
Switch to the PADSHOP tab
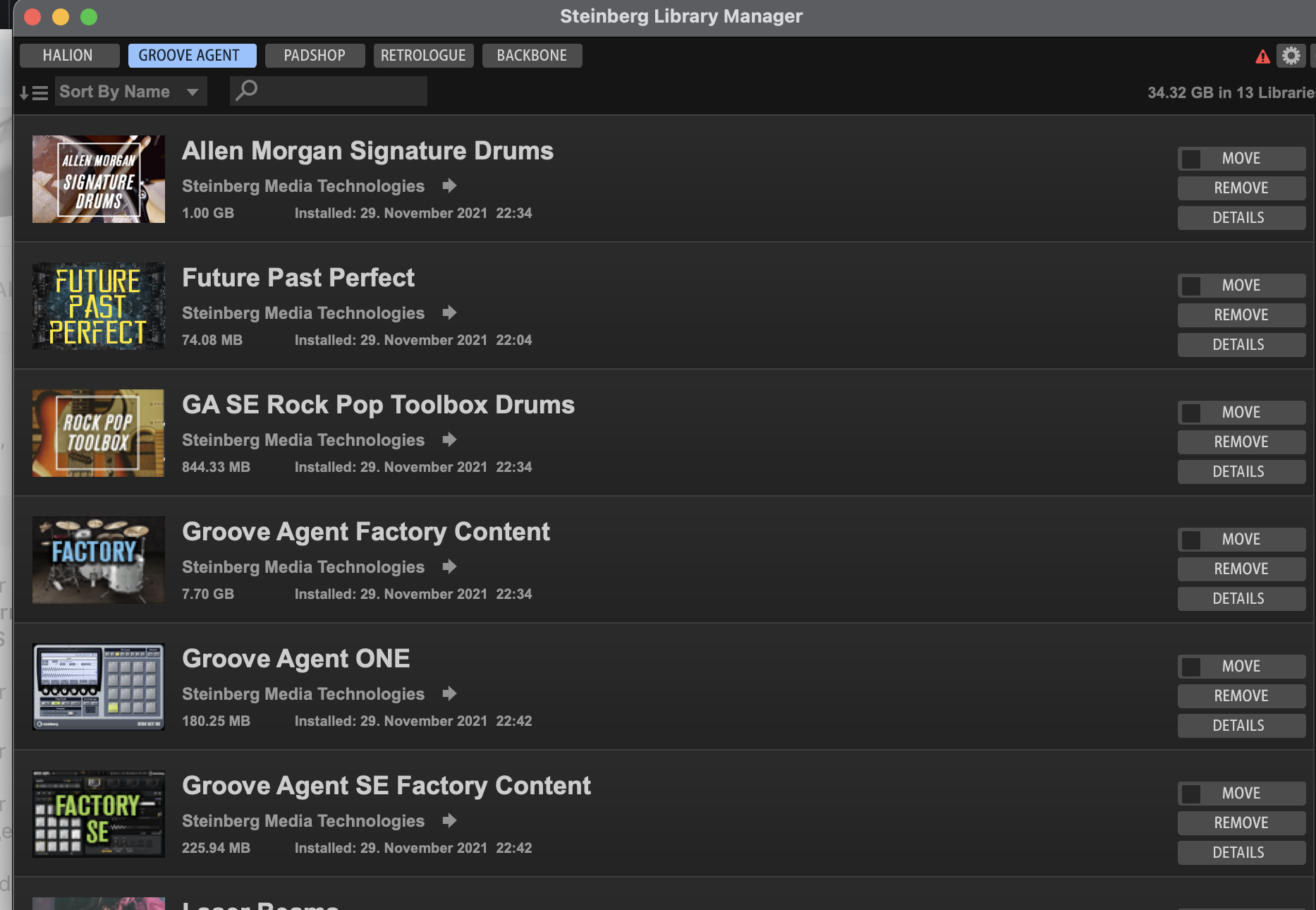(315, 56)
